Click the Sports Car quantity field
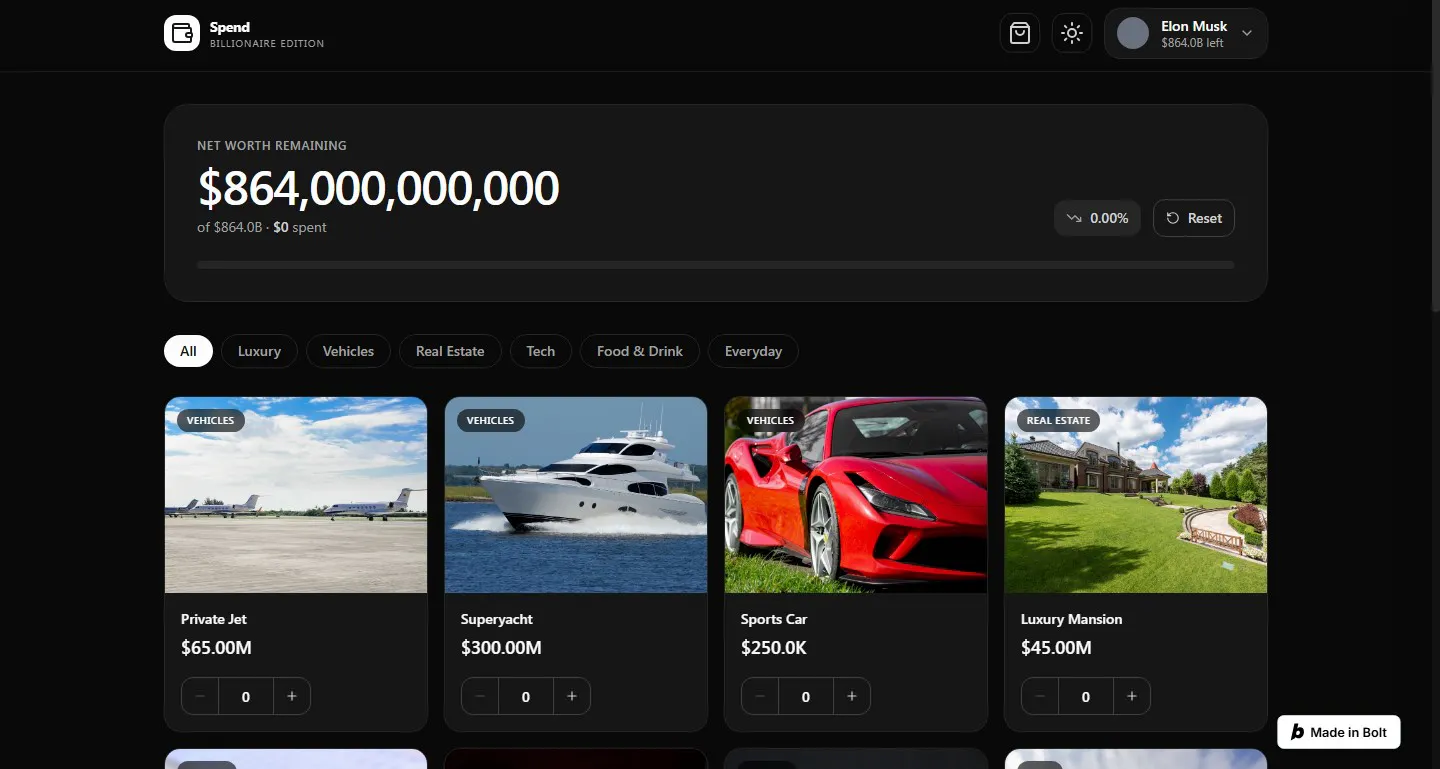This screenshot has height=769, width=1440. pos(806,696)
